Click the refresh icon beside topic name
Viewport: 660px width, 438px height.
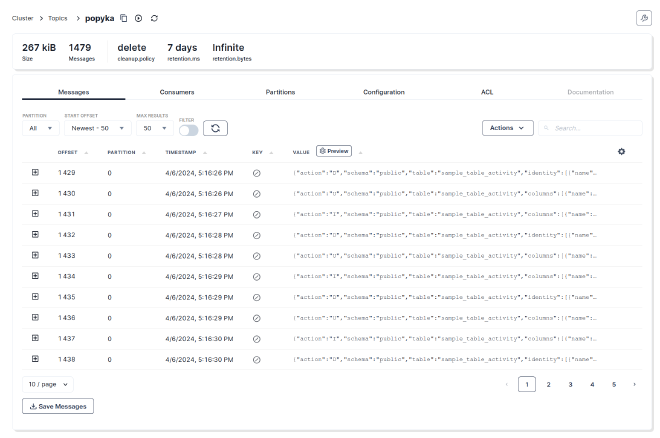[x=154, y=18]
